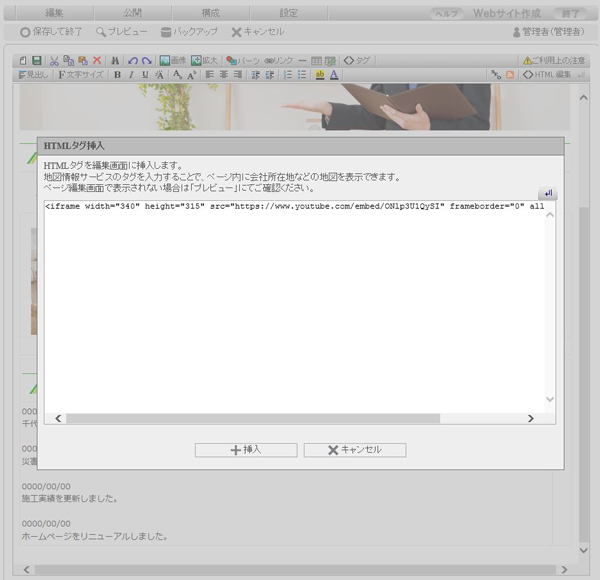Click the text 施工実績を更新しました。
Viewport: 600px width, 580px height.
(x=70, y=499)
